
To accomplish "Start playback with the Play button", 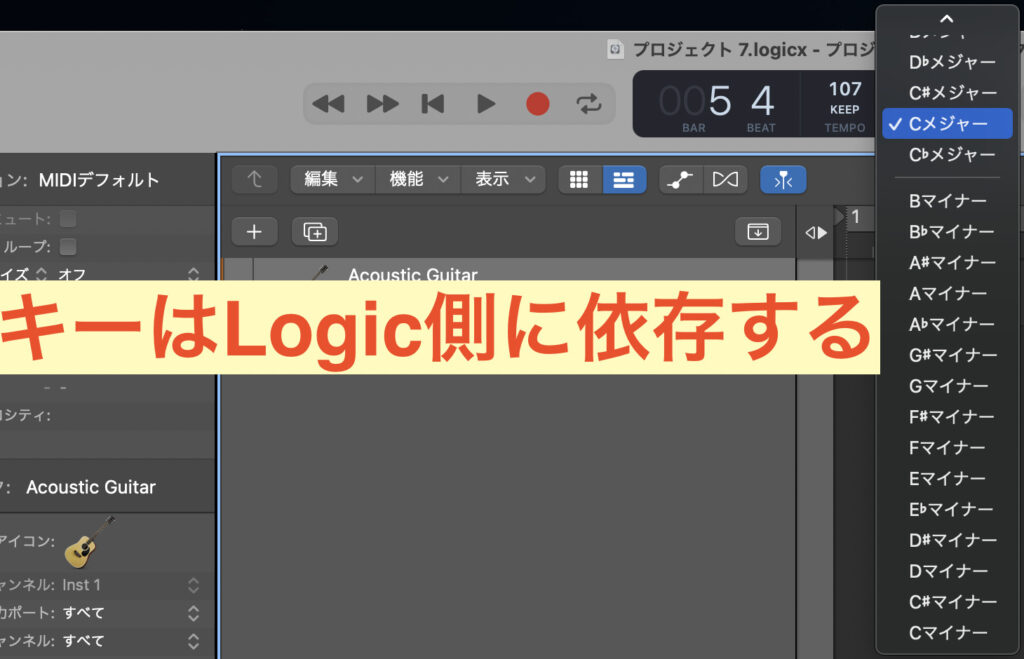I will (x=485, y=104).
